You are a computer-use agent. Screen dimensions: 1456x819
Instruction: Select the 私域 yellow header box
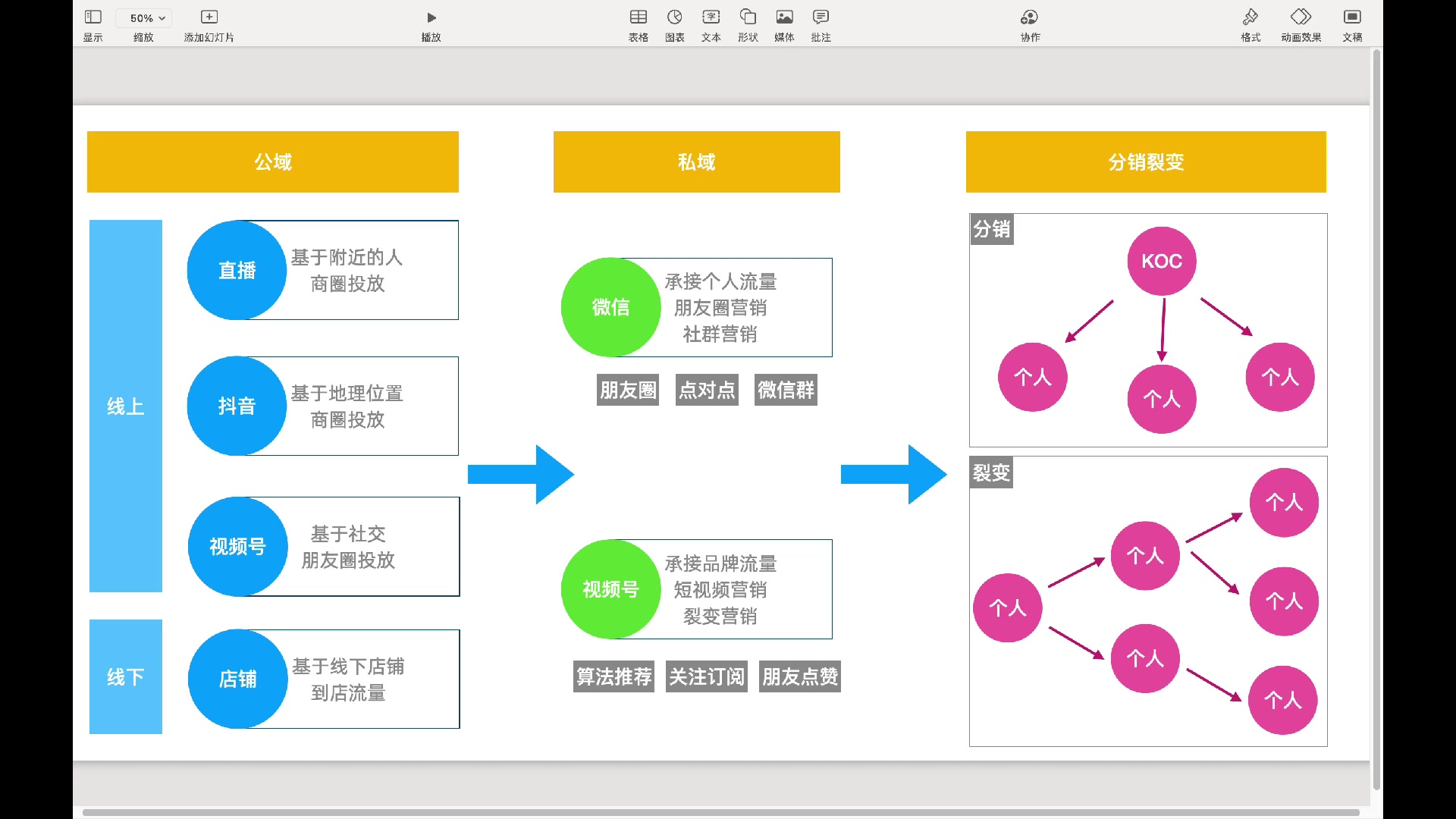pyautogui.click(x=697, y=162)
